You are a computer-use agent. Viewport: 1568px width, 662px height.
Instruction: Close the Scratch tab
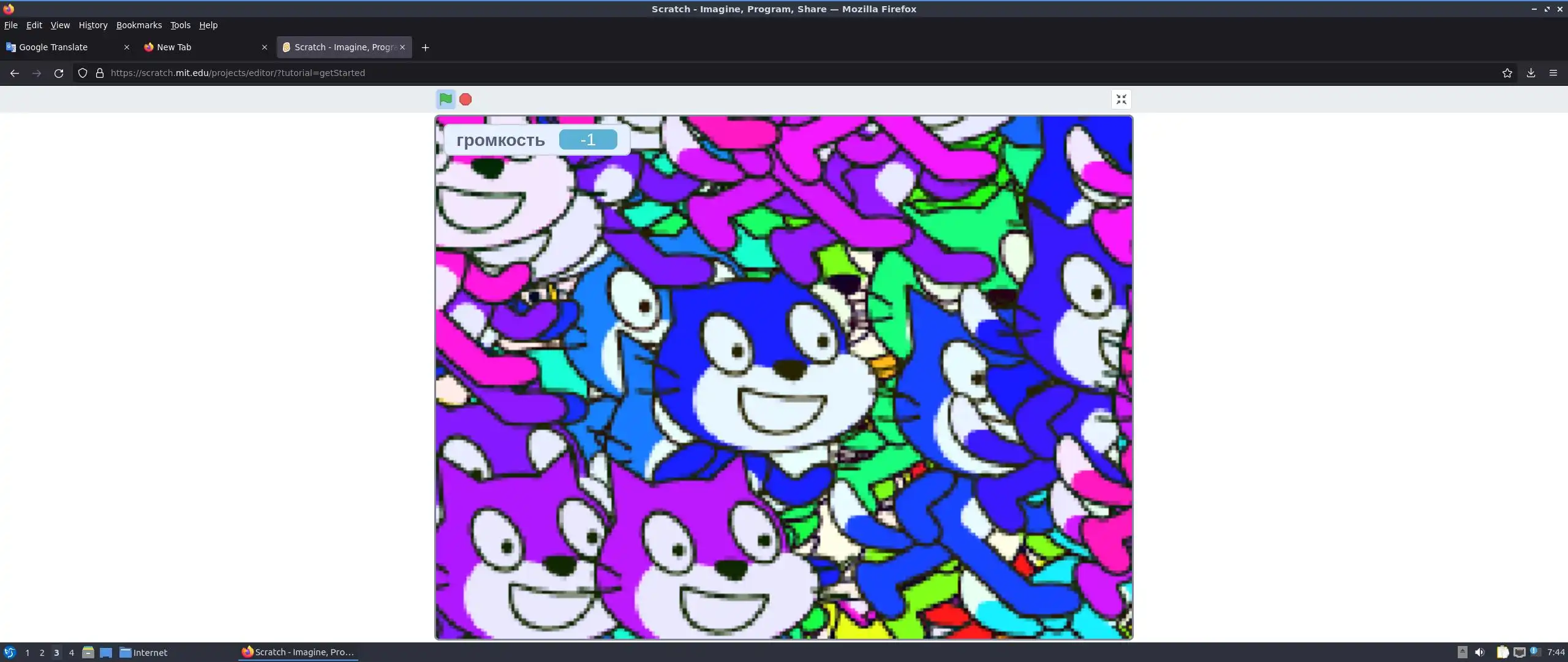pyautogui.click(x=402, y=47)
